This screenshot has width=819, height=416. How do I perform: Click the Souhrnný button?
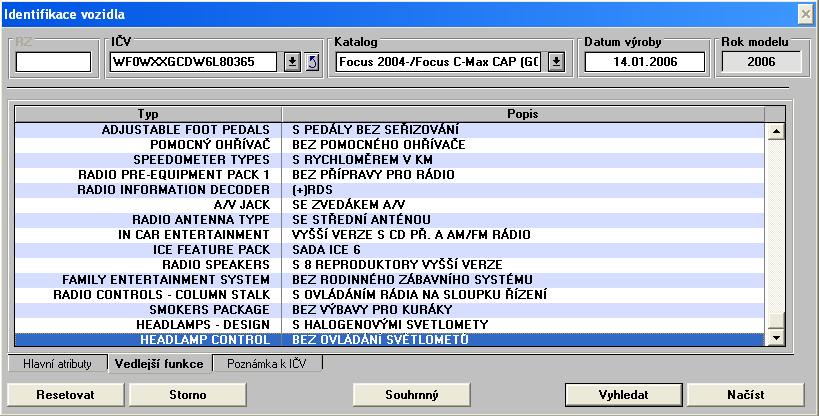412,394
